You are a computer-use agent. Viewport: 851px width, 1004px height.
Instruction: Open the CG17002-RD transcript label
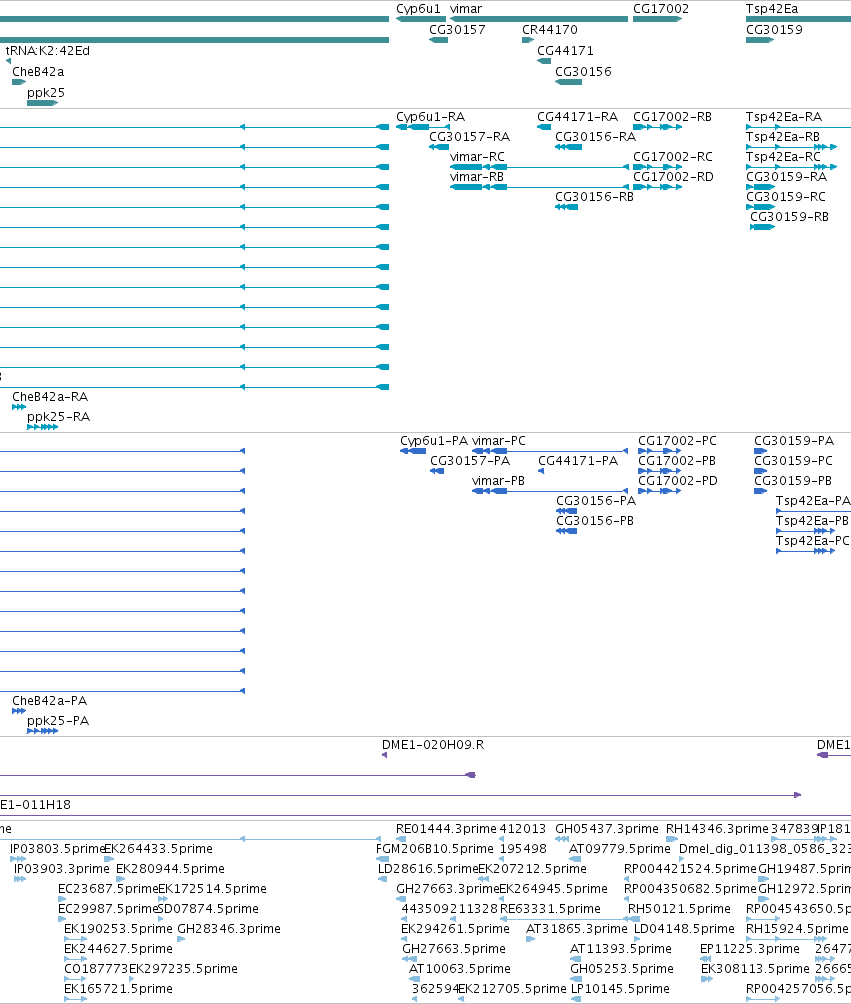coord(673,177)
